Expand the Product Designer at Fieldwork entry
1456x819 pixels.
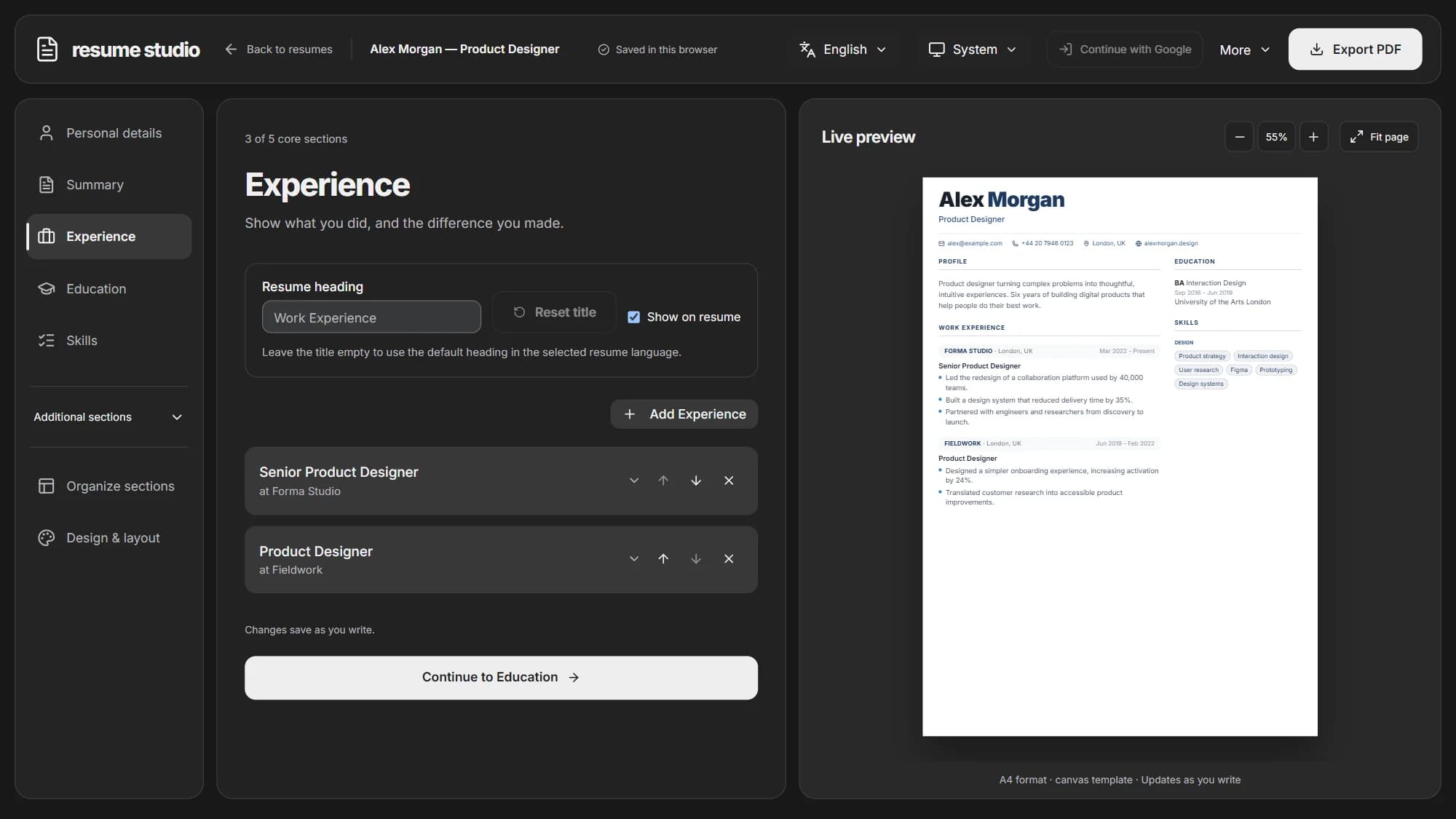634,558
